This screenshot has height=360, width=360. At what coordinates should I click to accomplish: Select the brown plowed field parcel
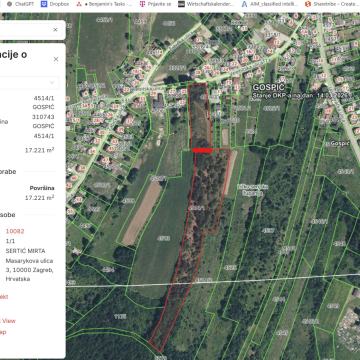tap(142, 213)
